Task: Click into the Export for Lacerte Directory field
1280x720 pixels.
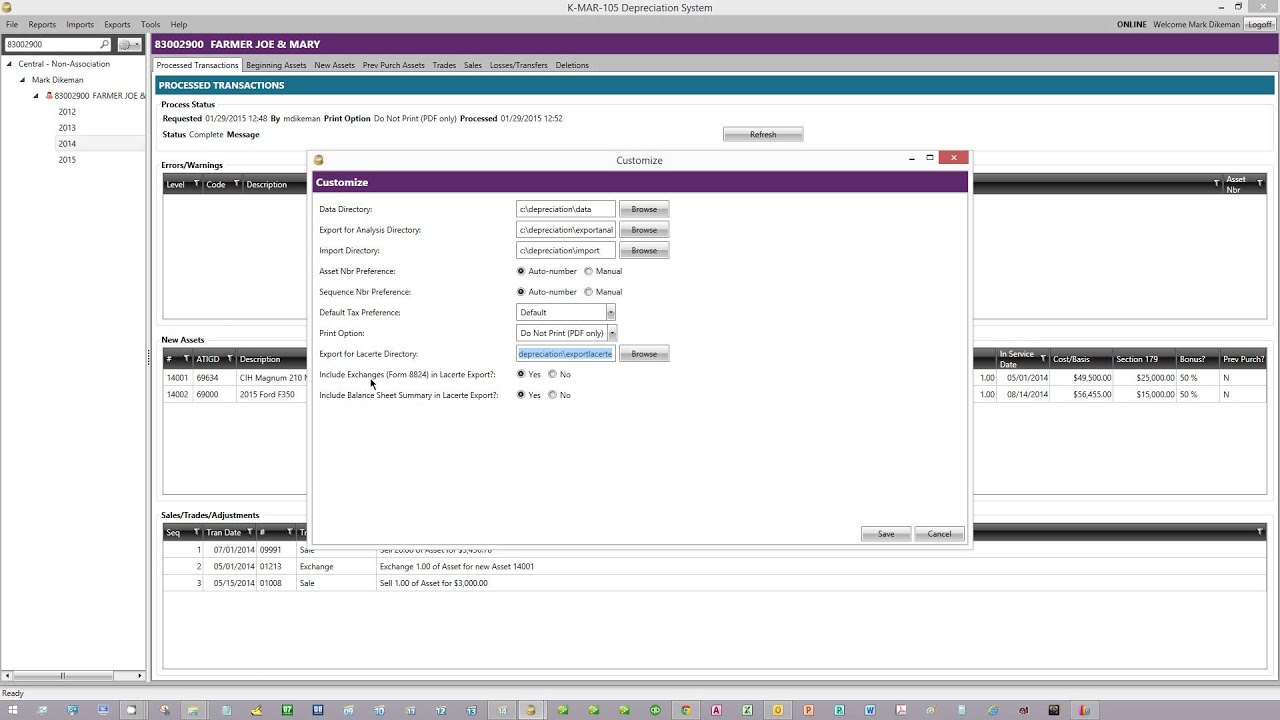Action: (x=566, y=354)
